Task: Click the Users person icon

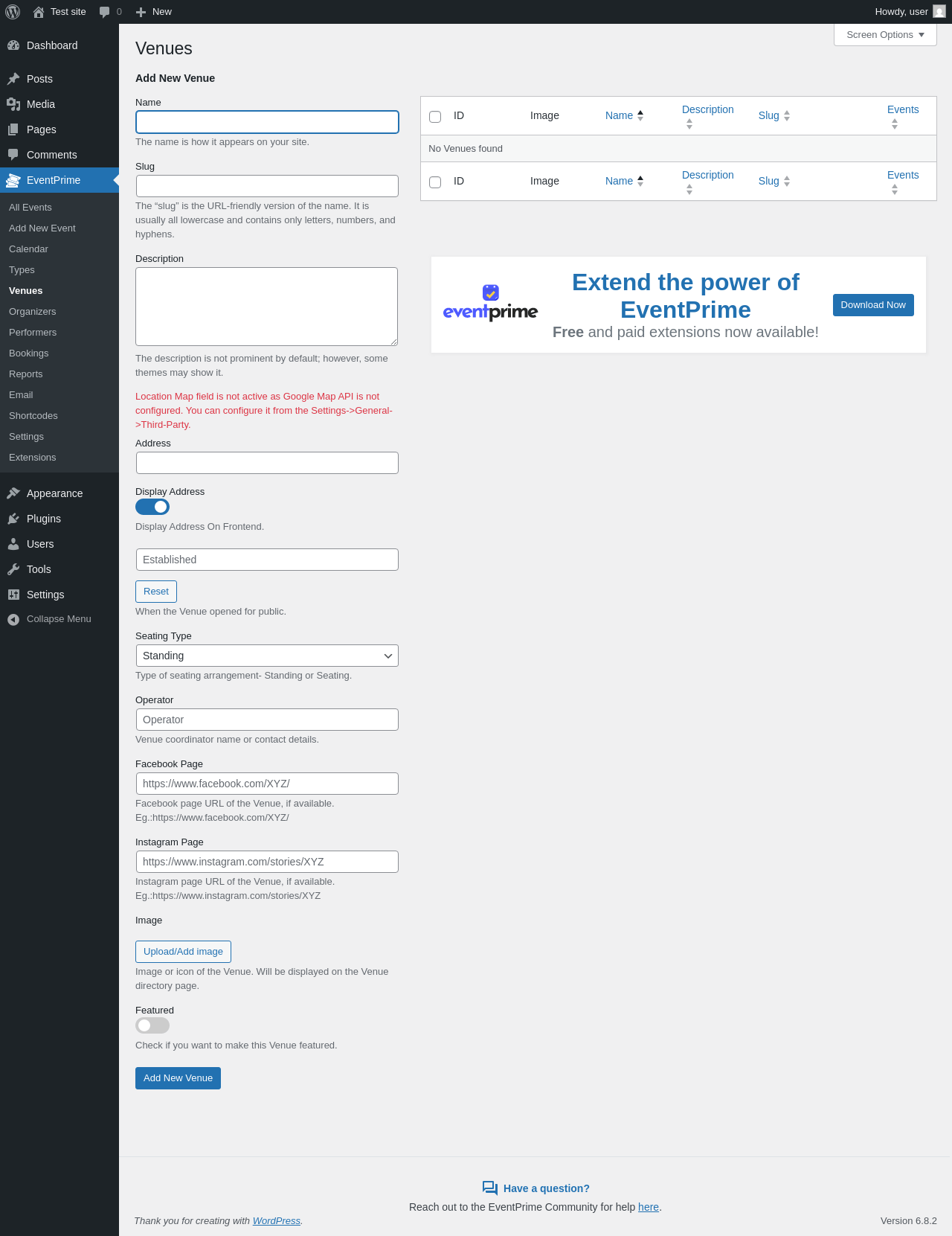Action: click(13, 544)
